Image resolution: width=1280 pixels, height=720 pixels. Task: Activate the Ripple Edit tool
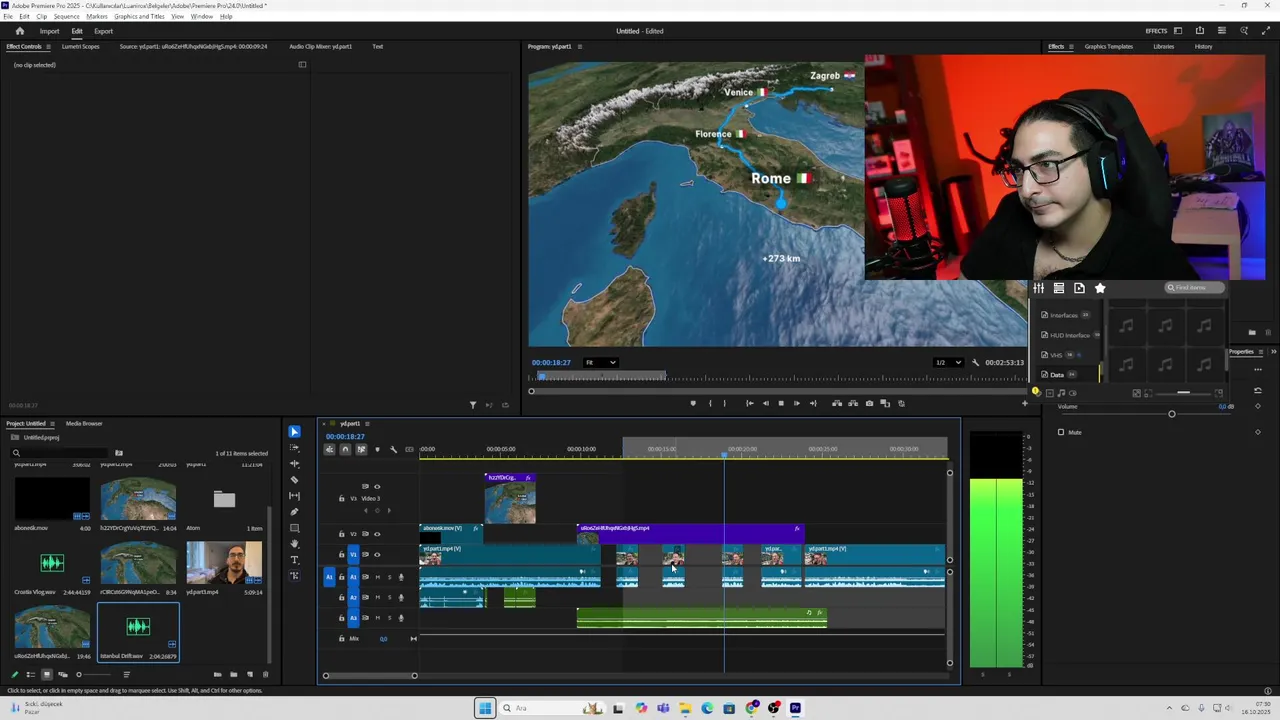pos(294,463)
